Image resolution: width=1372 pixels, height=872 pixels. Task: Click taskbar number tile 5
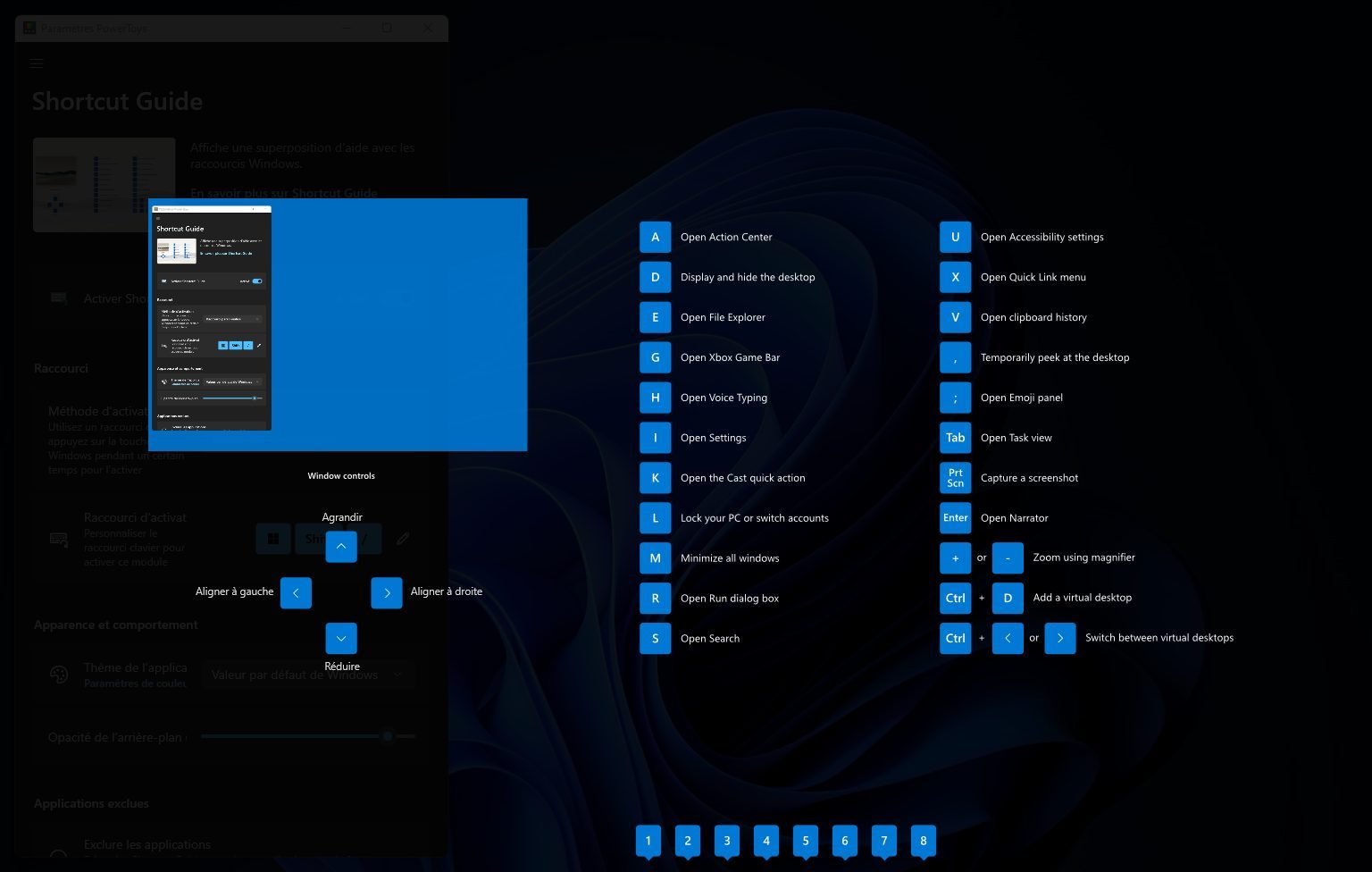[x=806, y=841]
